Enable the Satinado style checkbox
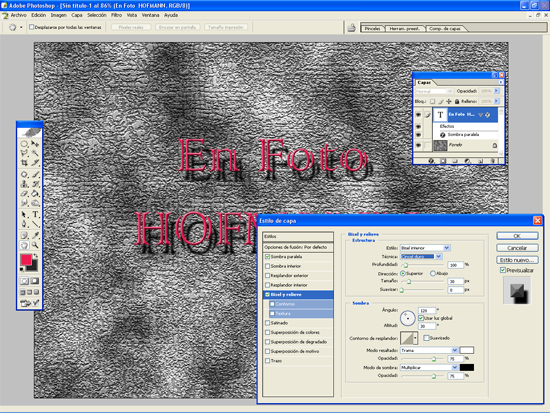The height and width of the screenshot is (413, 550). (x=268, y=323)
